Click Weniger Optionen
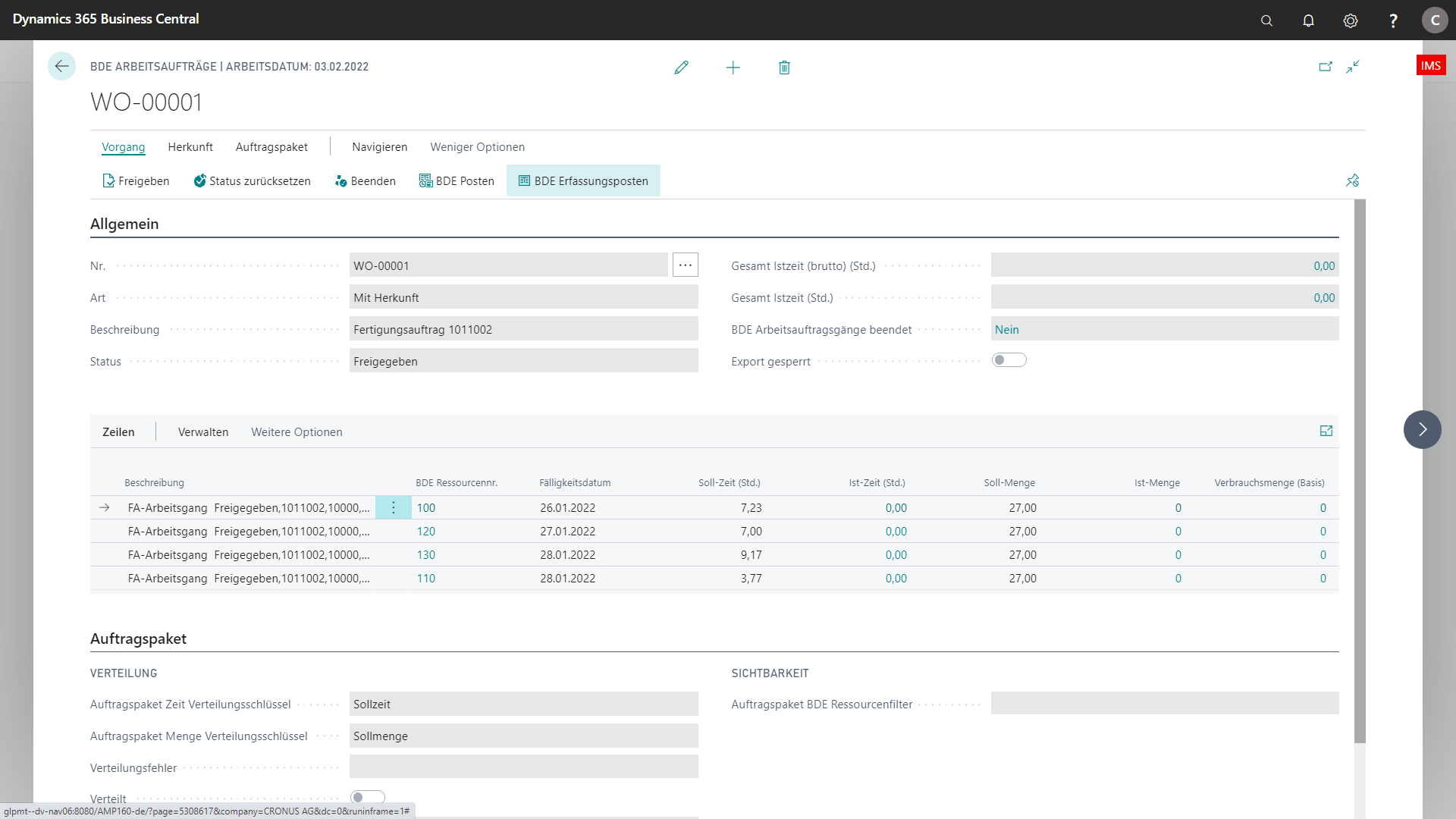 (478, 147)
